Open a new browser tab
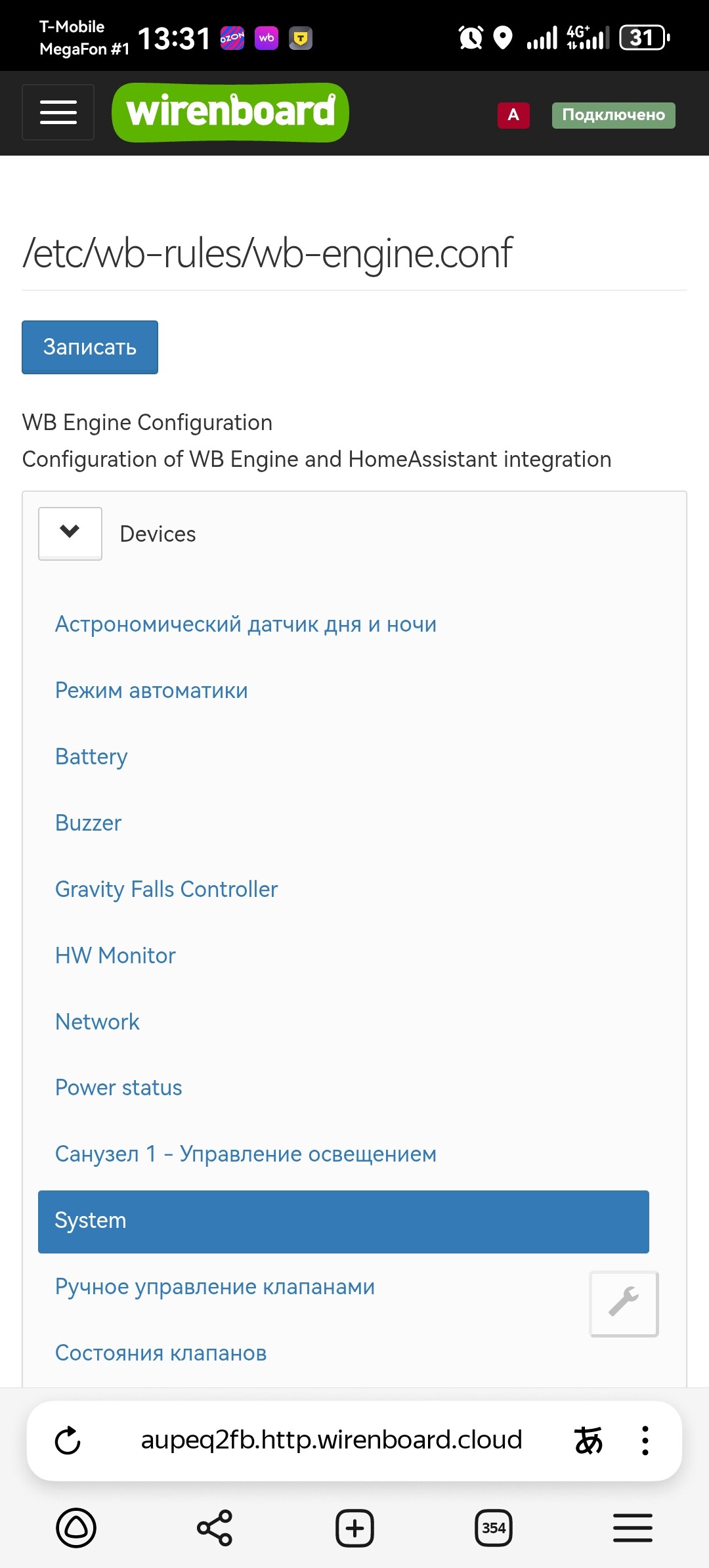The image size is (709, 1568). 354,1528
